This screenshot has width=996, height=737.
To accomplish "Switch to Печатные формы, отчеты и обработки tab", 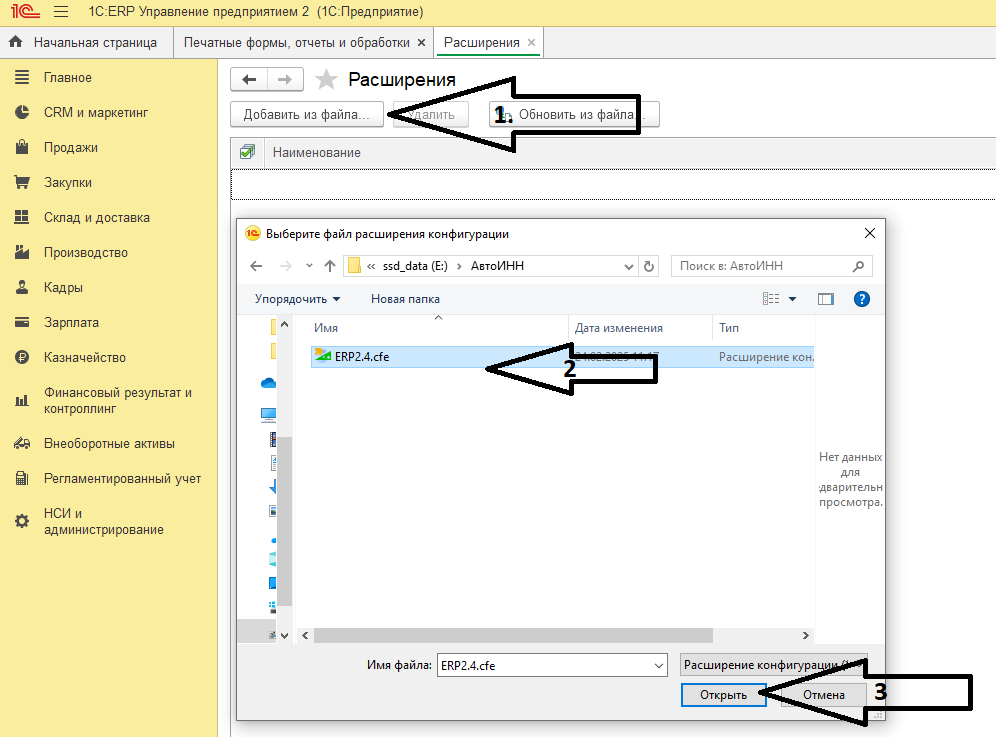I will tap(297, 43).
